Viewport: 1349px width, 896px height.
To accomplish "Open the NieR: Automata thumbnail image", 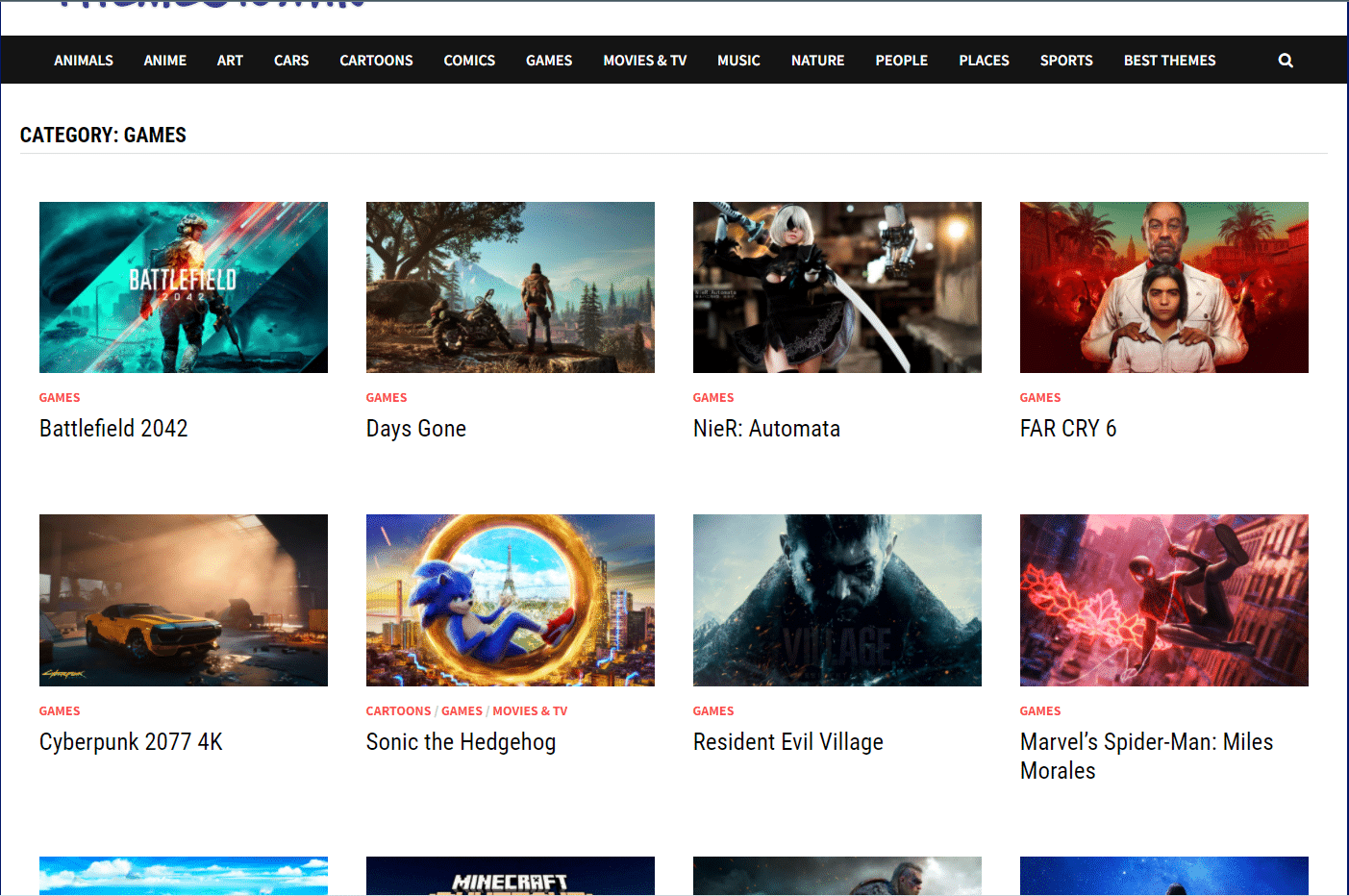I will (x=837, y=287).
